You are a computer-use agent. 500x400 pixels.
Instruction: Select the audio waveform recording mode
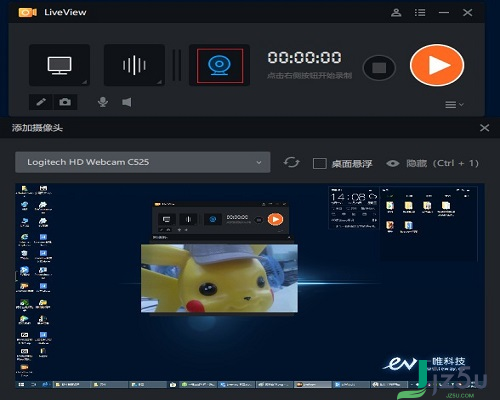tap(134, 65)
